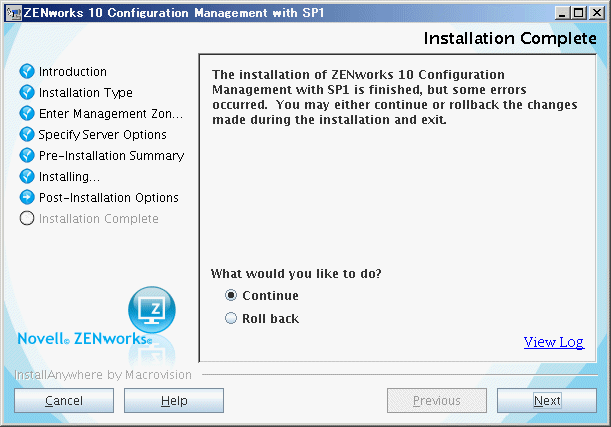Maximize the installer window
The image size is (611, 427).
(579, 13)
